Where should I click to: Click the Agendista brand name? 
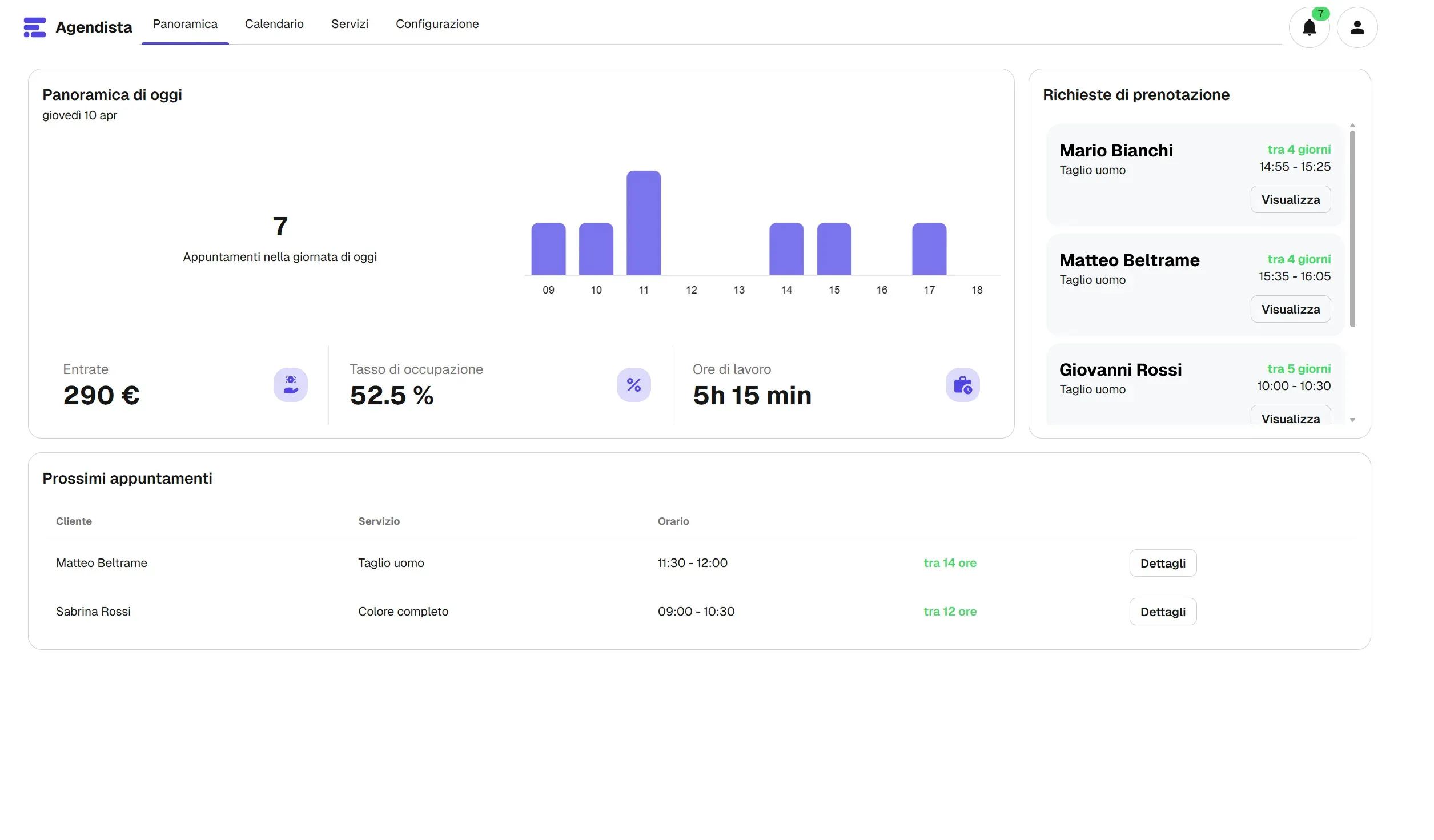[x=94, y=27]
